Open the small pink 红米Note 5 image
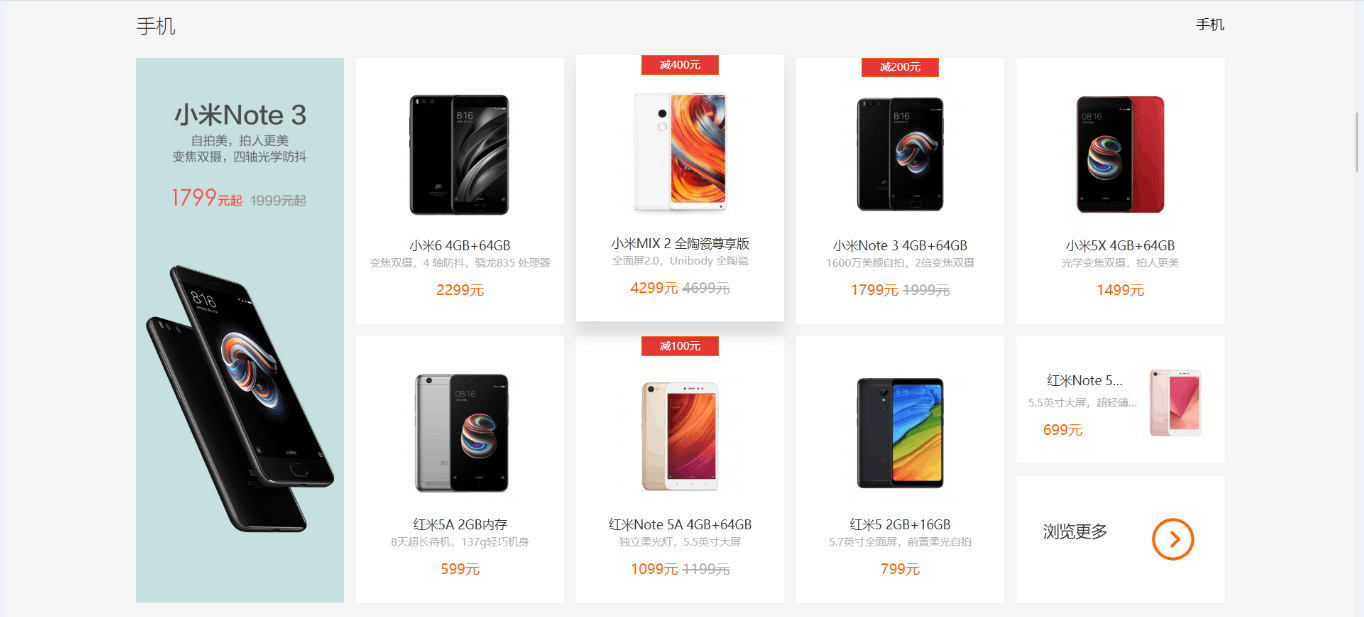 pyautogui.click(x=1175, y=402)
